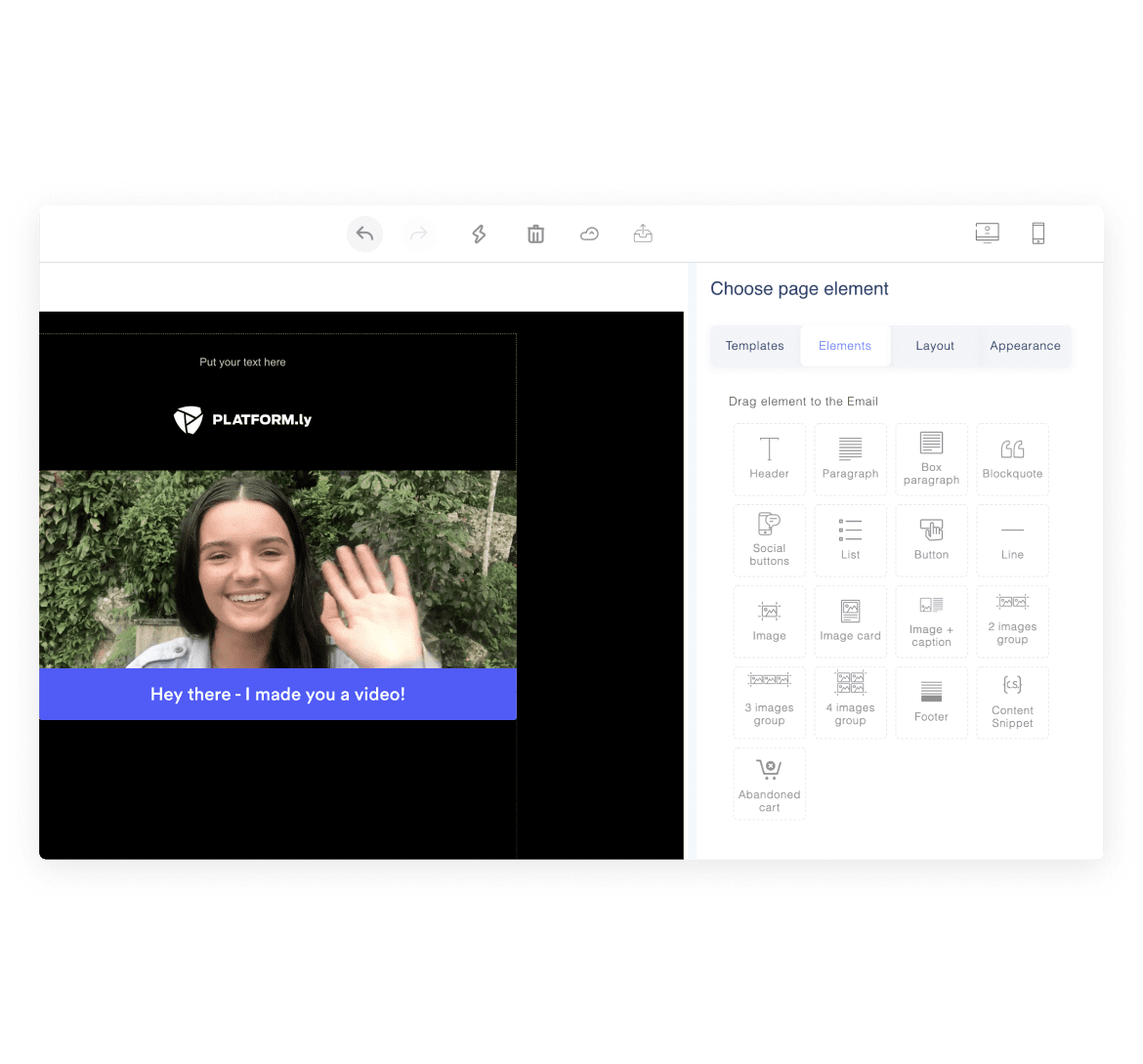Open the Templates tab
The image size is (1143, 1064).
(x=754, y=345)
